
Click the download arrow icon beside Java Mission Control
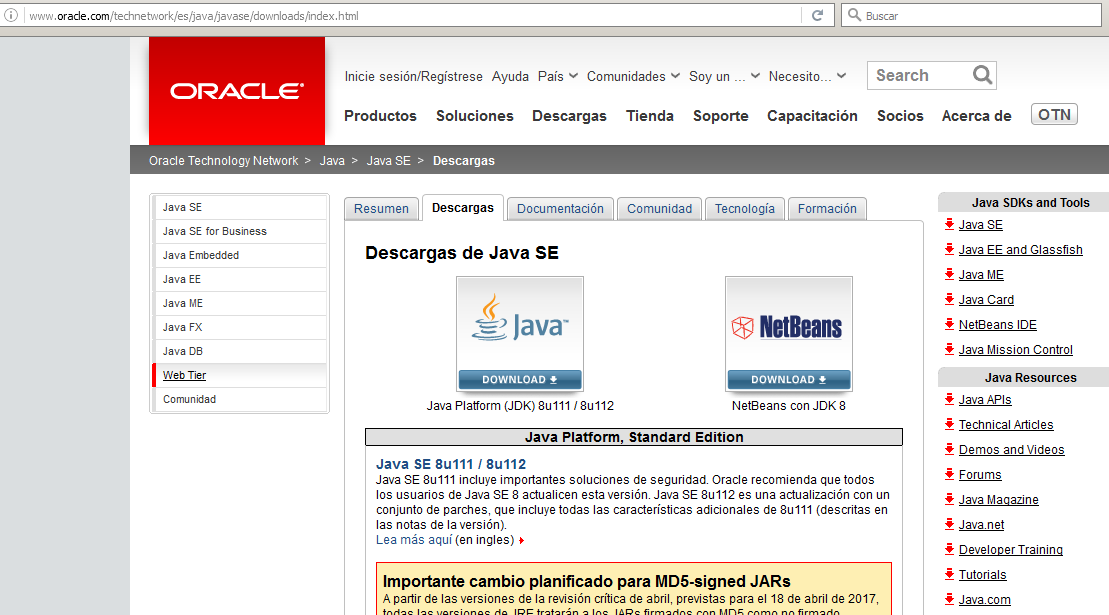point(949,349)
